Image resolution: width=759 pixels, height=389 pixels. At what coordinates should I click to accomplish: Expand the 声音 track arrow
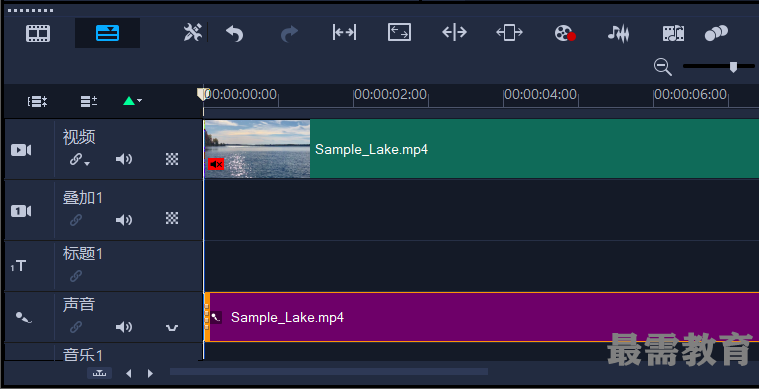pyautogui.click(x=172, y=328)
